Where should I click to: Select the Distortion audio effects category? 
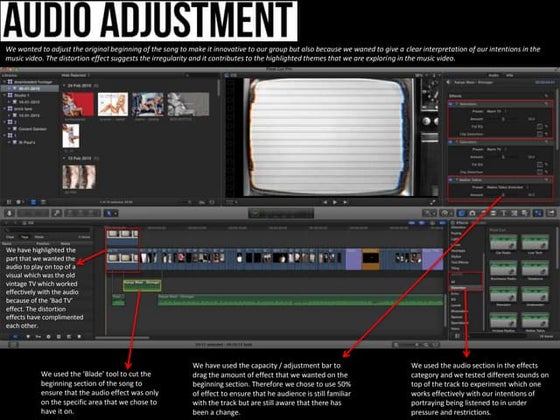coord(459,288)
